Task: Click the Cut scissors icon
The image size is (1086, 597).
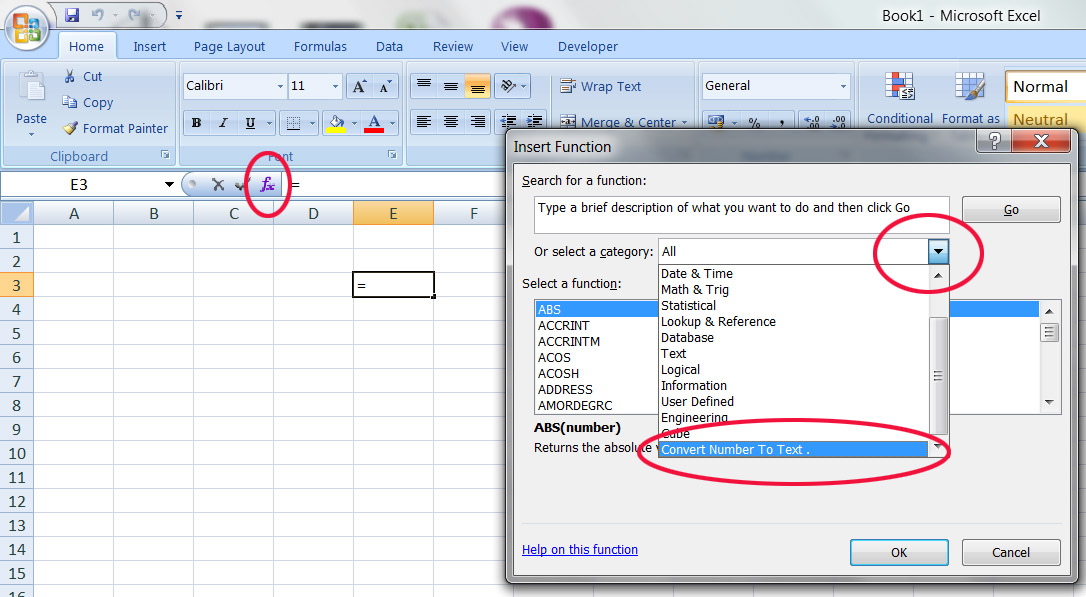Action: [x=70, y=76]
